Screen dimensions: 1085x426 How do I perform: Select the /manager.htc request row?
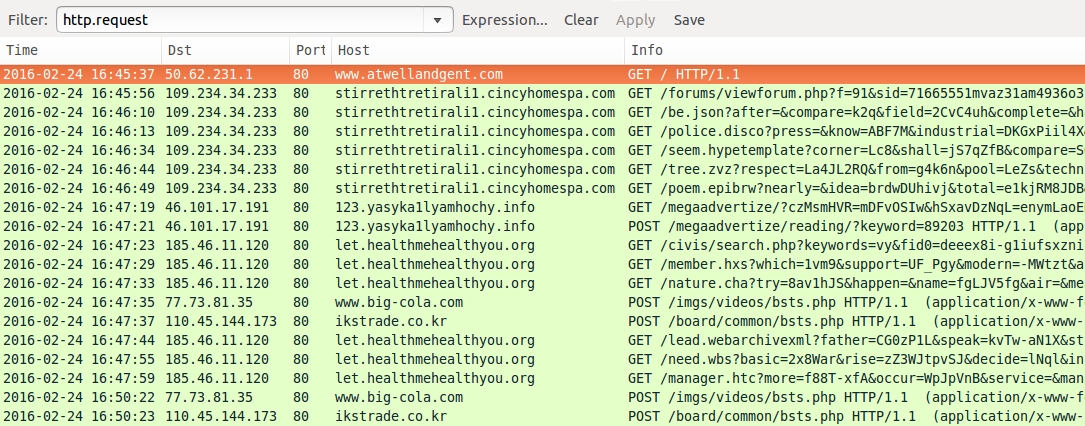tap(540, 378)
